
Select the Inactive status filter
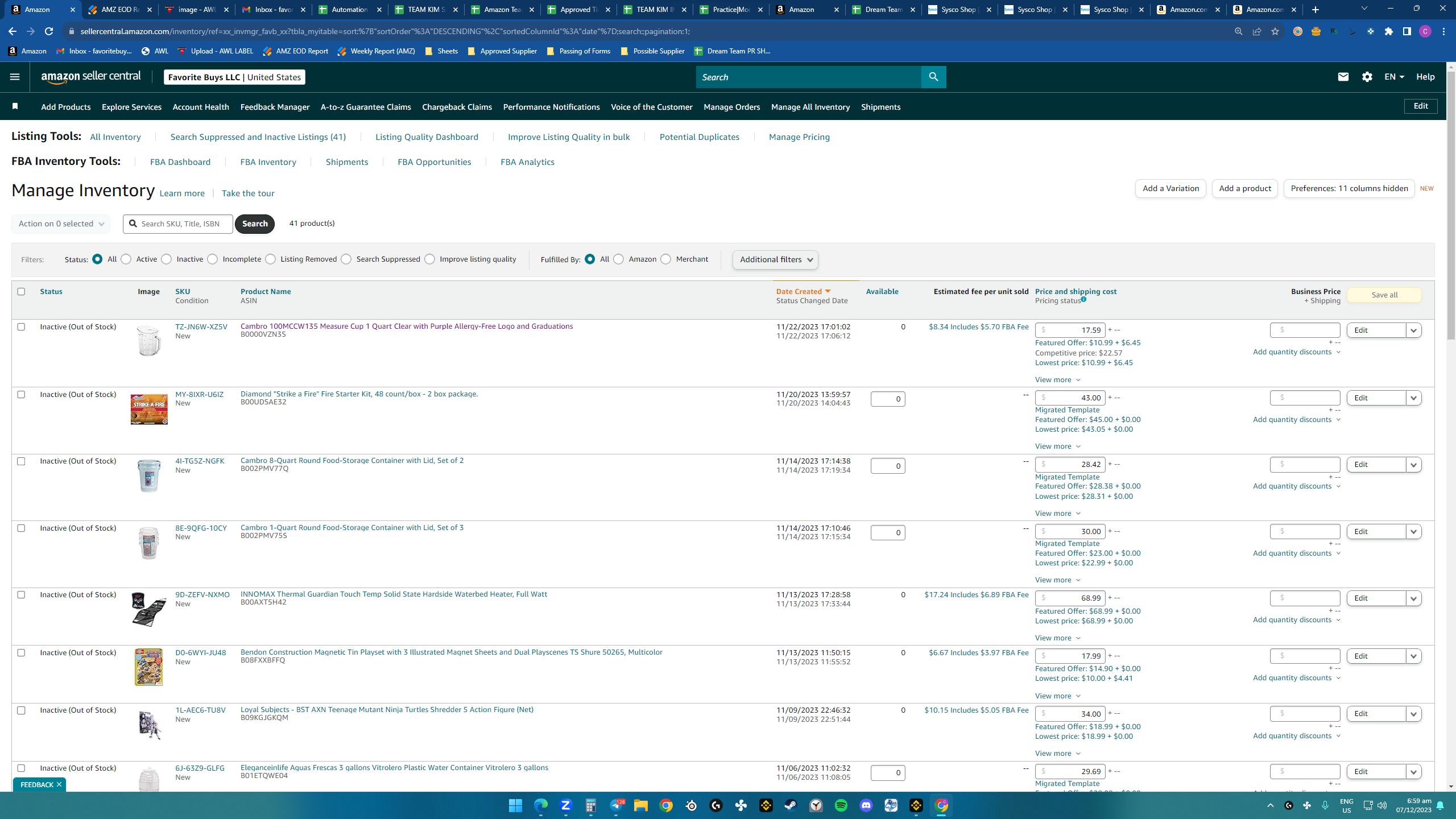(166, 259)
